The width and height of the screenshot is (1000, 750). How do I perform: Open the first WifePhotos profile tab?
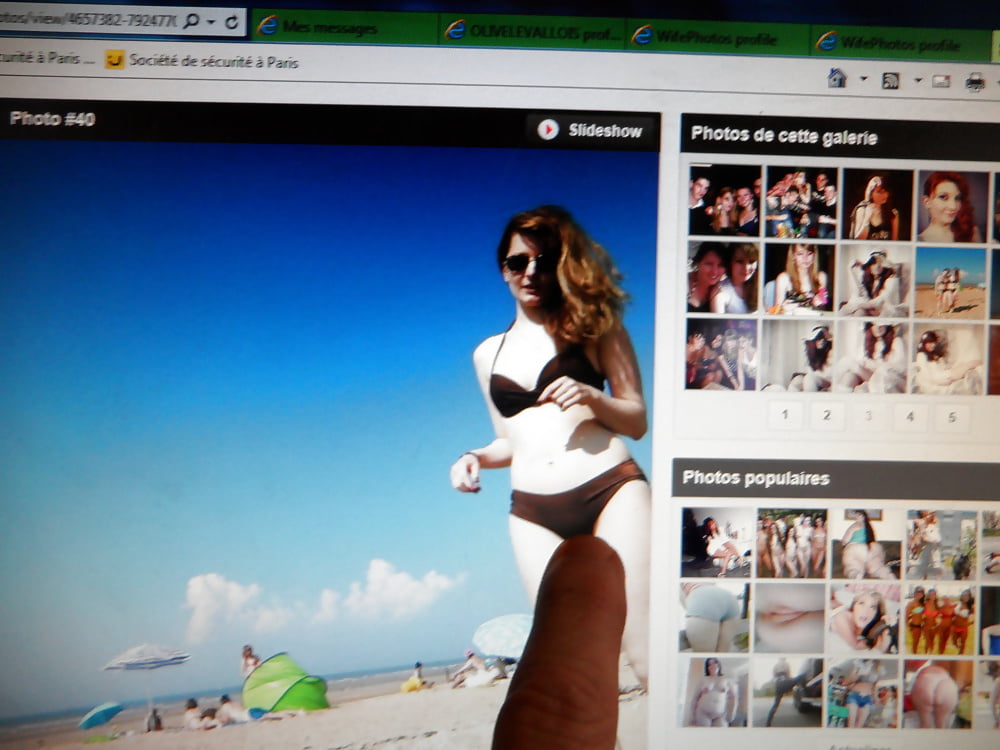click(x=716, y=37)
